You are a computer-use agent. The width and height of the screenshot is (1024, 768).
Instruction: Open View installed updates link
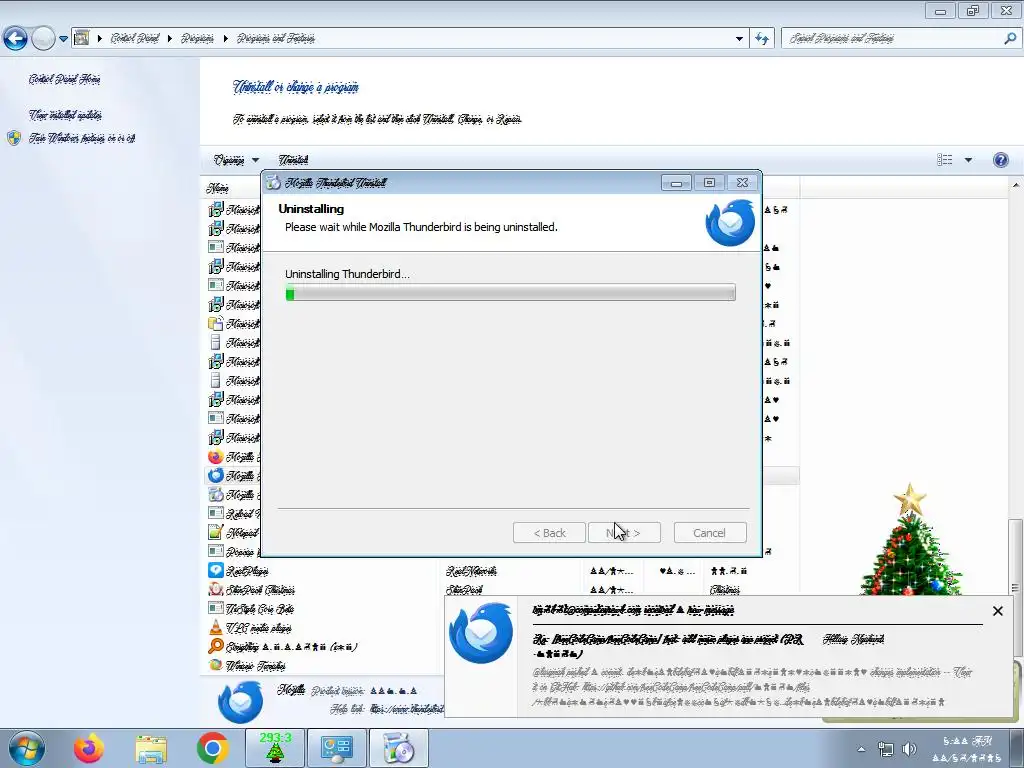(x=65, y=115)
